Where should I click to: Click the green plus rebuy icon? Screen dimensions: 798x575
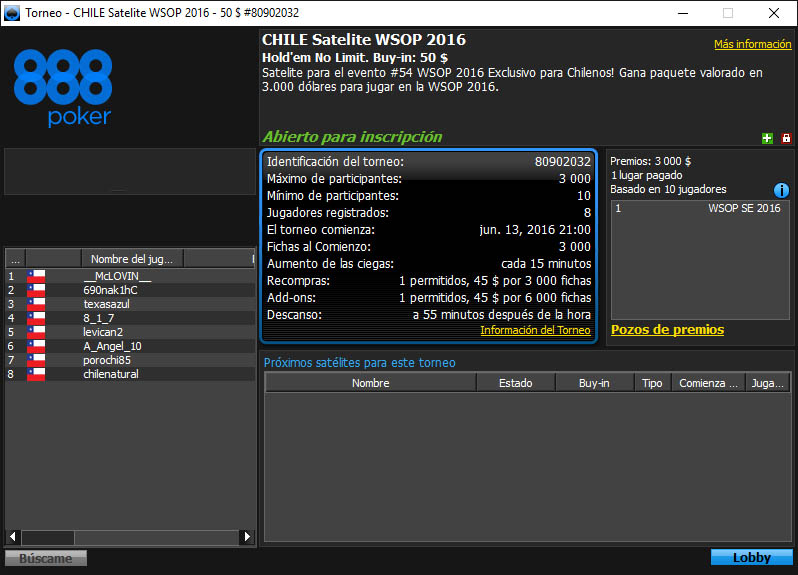click(767, 138)
